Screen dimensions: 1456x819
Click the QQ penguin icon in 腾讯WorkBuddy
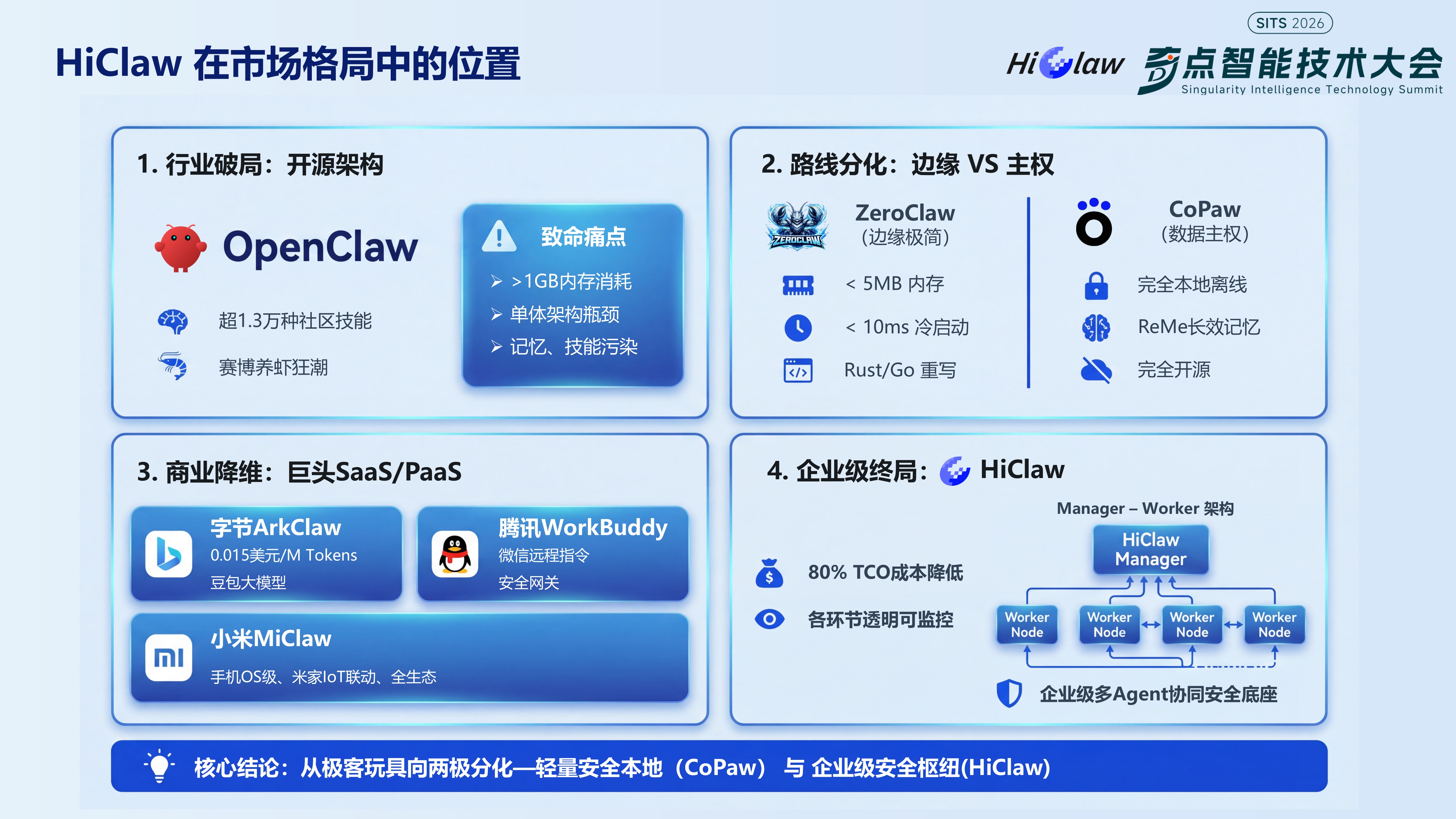[455, 554]
